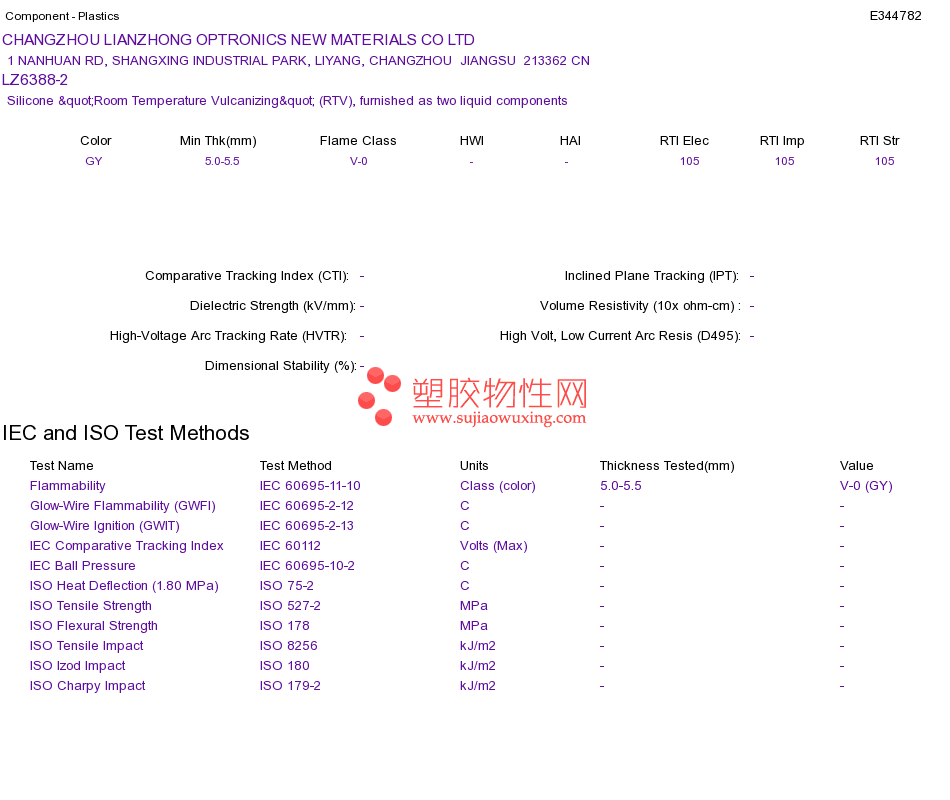Open Glow-Wire Flammability (GWFI) row
The width and height of the screenshot is (950, 800).
pyautogui.click(x=122, y=505)
